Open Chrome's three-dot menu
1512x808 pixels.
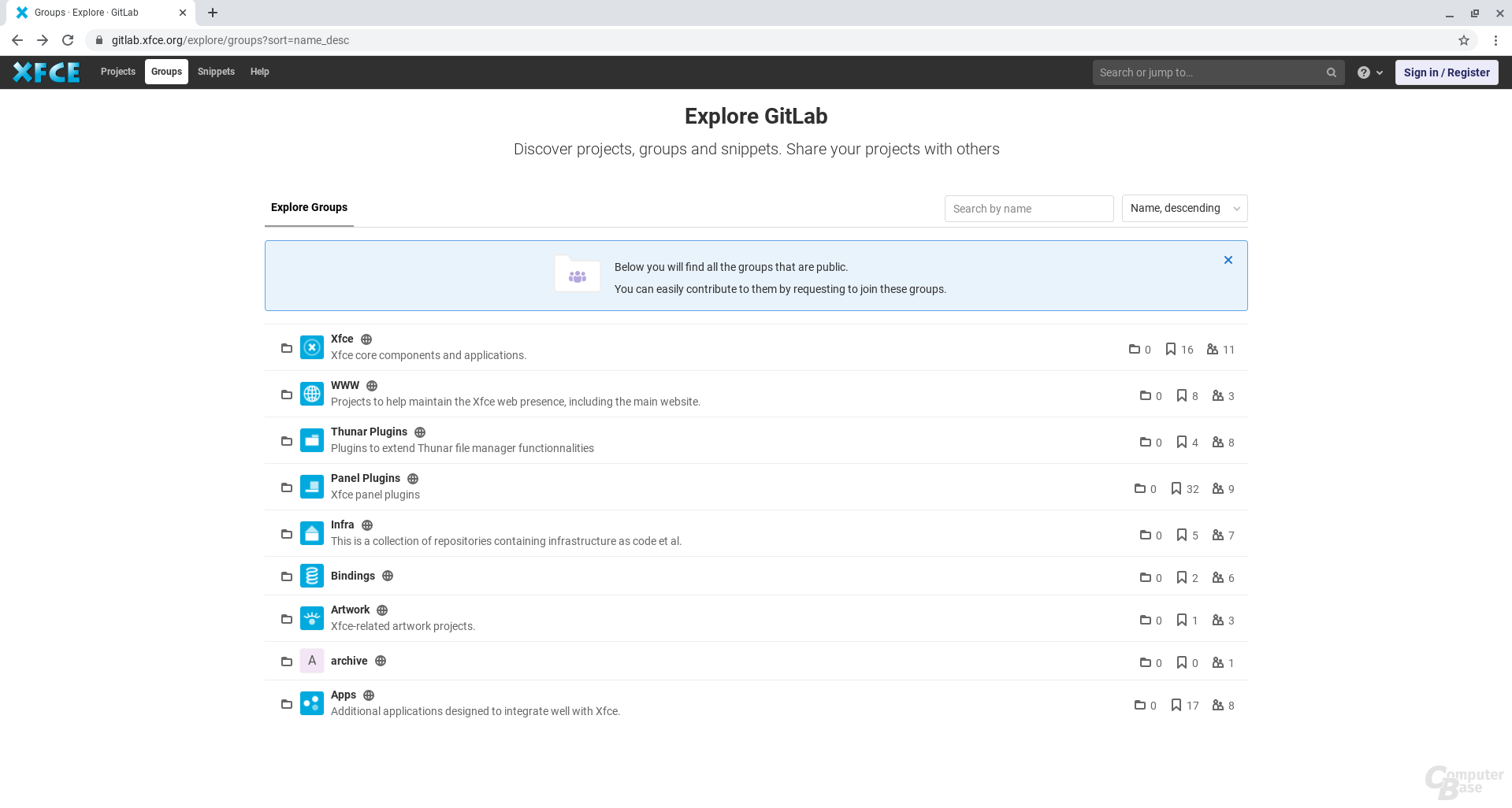point(1495,40)
